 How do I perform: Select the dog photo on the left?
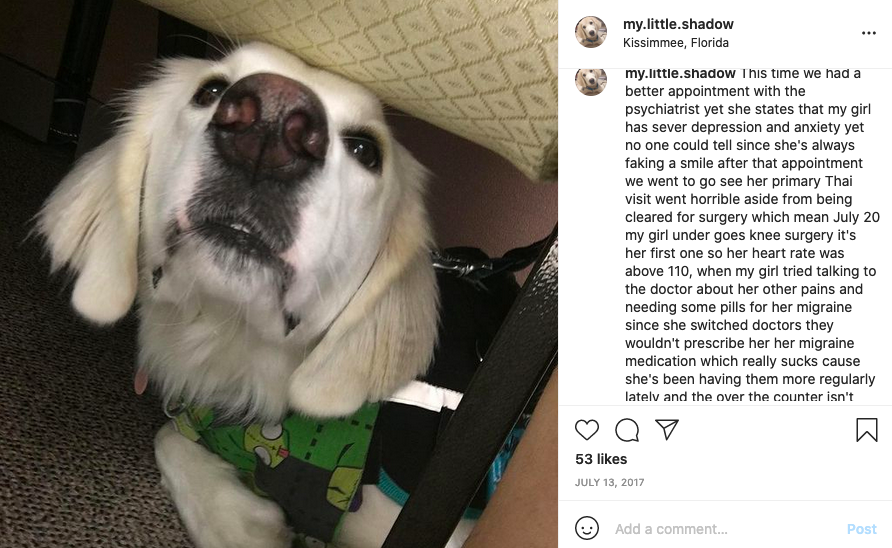point(279,274)
